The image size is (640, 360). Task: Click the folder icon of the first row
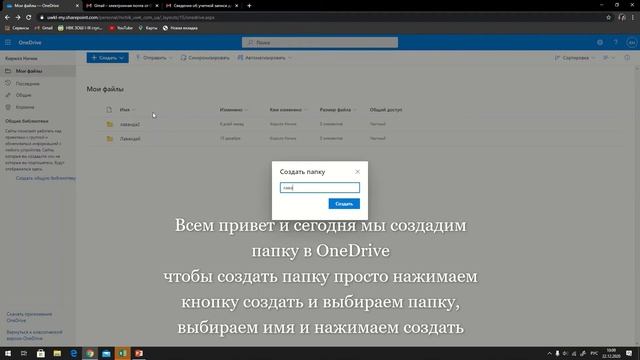(109, 124)
